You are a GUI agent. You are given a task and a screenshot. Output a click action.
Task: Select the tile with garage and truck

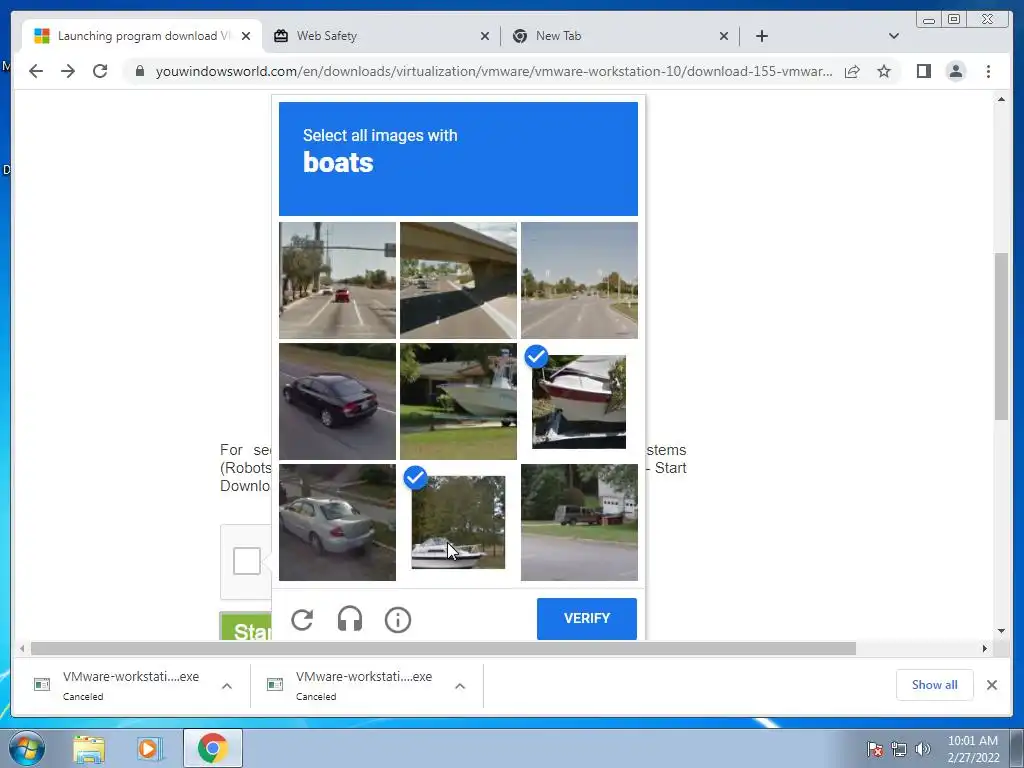579,522
